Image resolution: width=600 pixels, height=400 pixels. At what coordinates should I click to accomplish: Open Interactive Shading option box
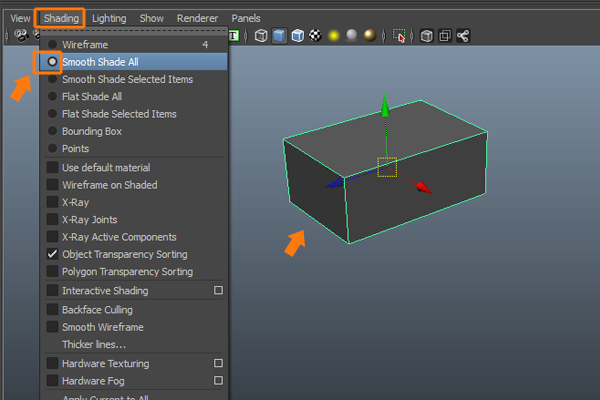click(x=218, y=291)
